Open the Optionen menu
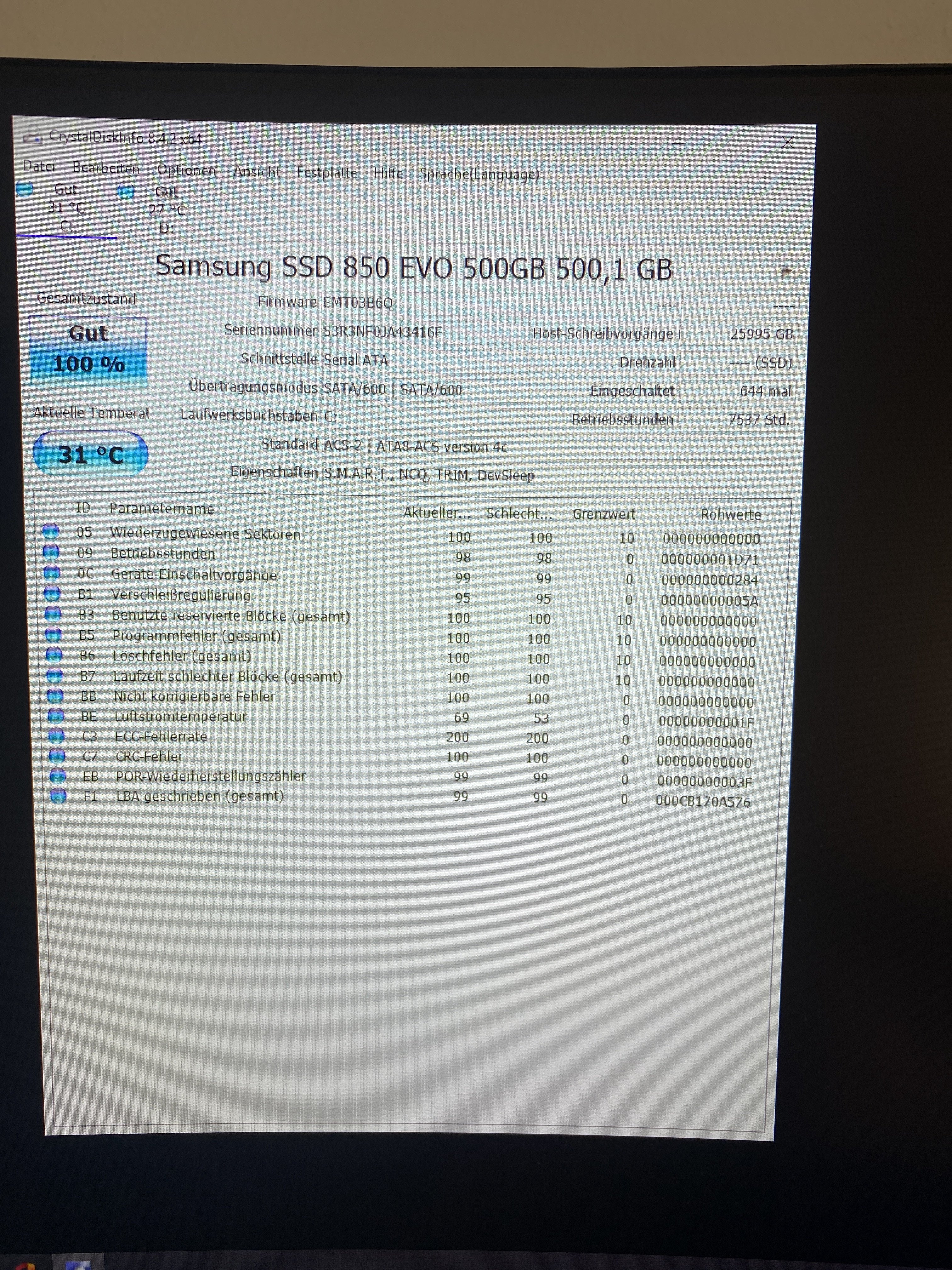 (186, 170)
